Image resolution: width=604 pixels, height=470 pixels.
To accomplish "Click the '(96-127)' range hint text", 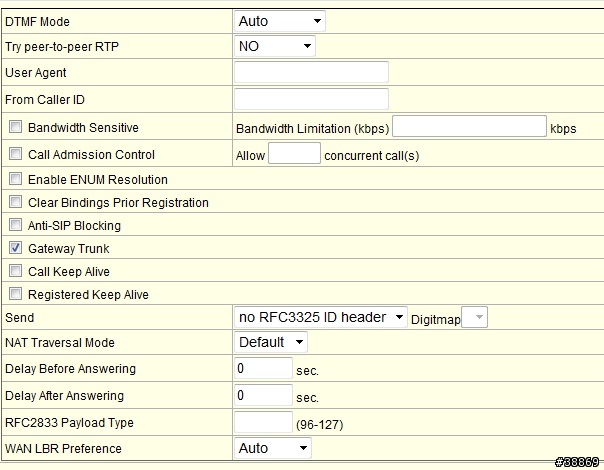I will click(320, 425).
